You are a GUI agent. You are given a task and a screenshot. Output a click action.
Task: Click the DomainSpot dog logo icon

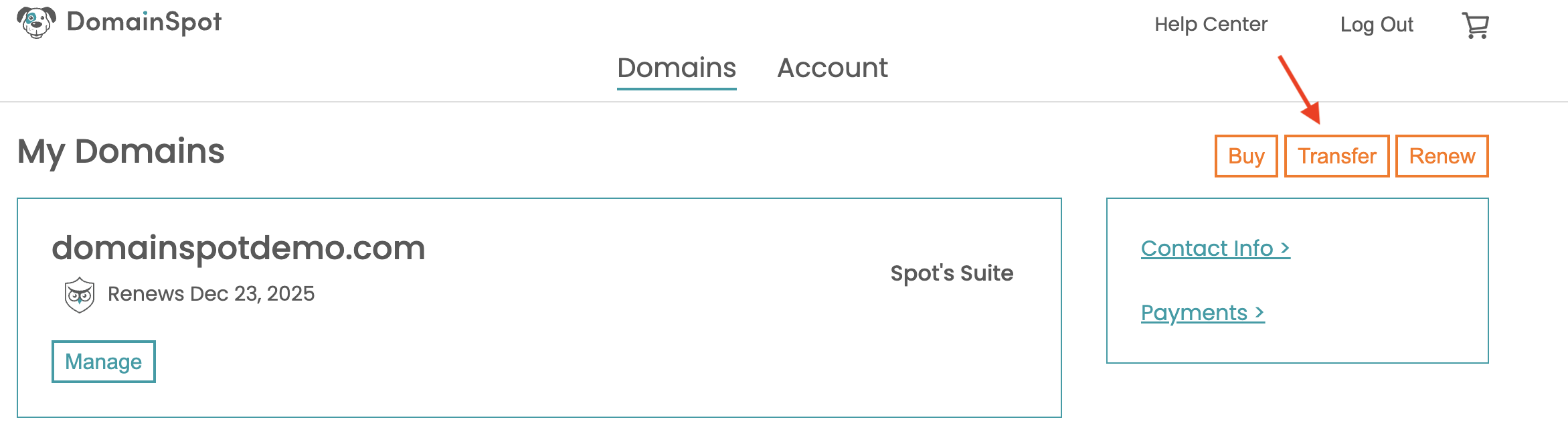[36, 22]
